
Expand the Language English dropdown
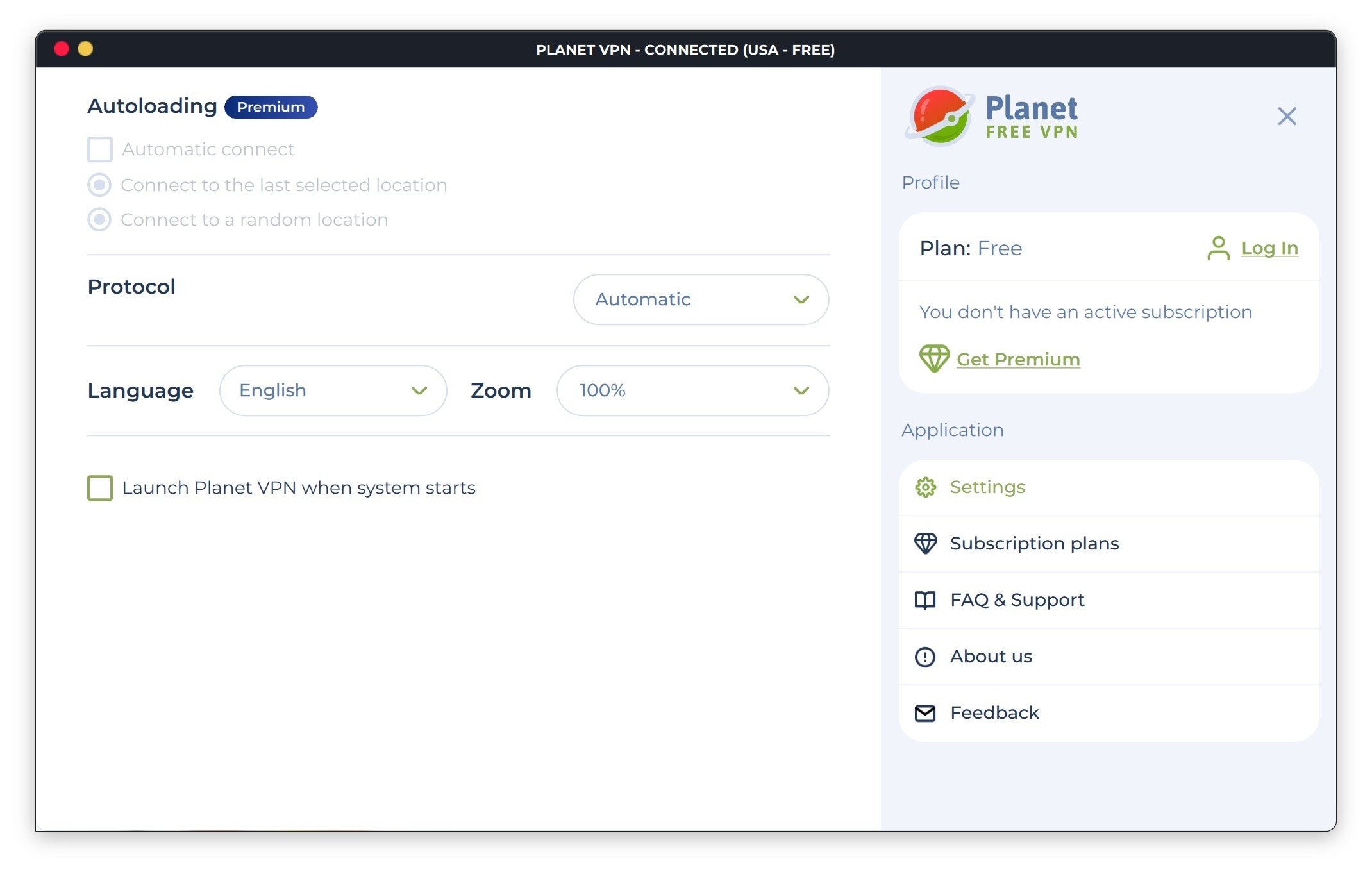coord(333,390)
